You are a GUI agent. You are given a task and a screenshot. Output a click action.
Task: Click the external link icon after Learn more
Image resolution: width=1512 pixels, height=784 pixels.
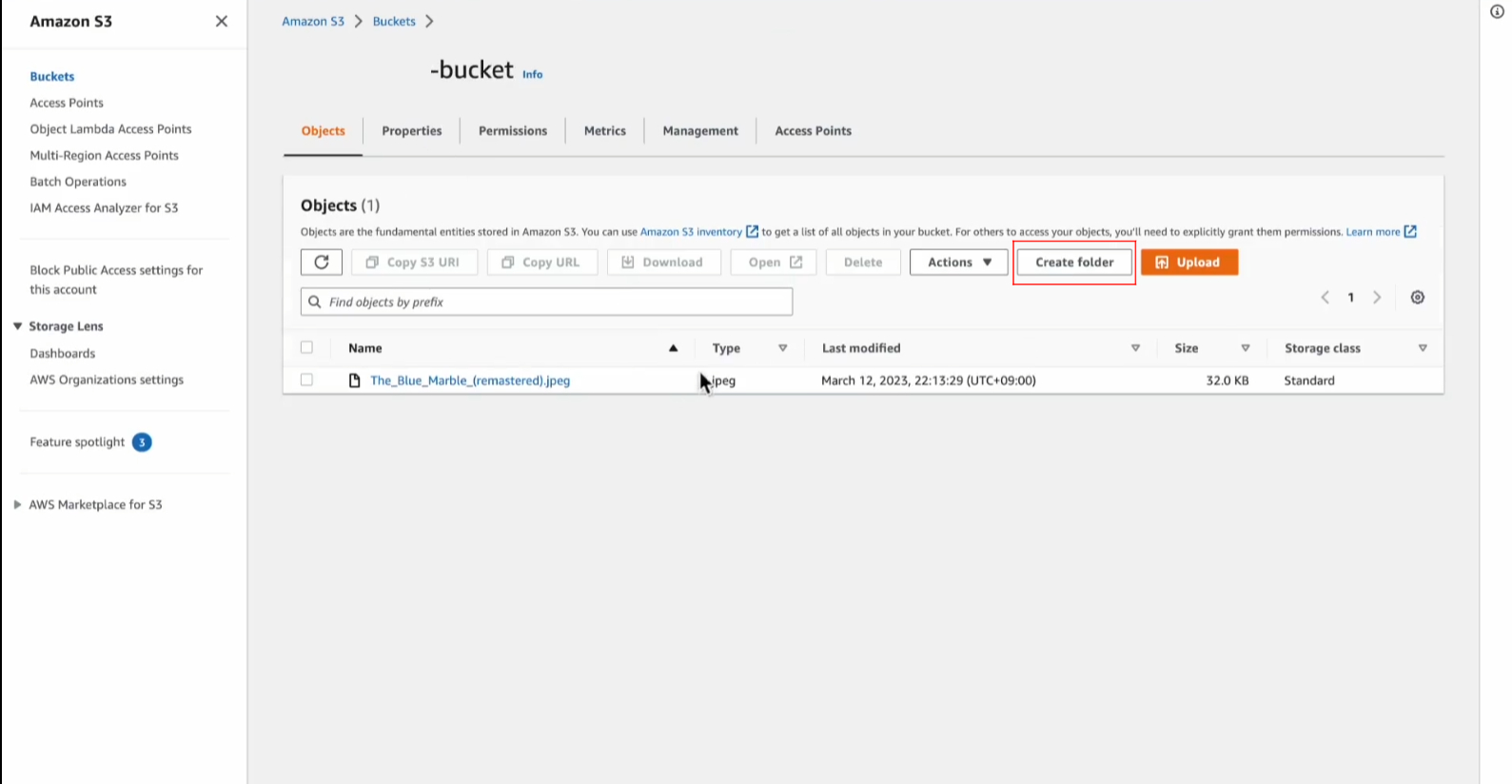(1410, 231)
